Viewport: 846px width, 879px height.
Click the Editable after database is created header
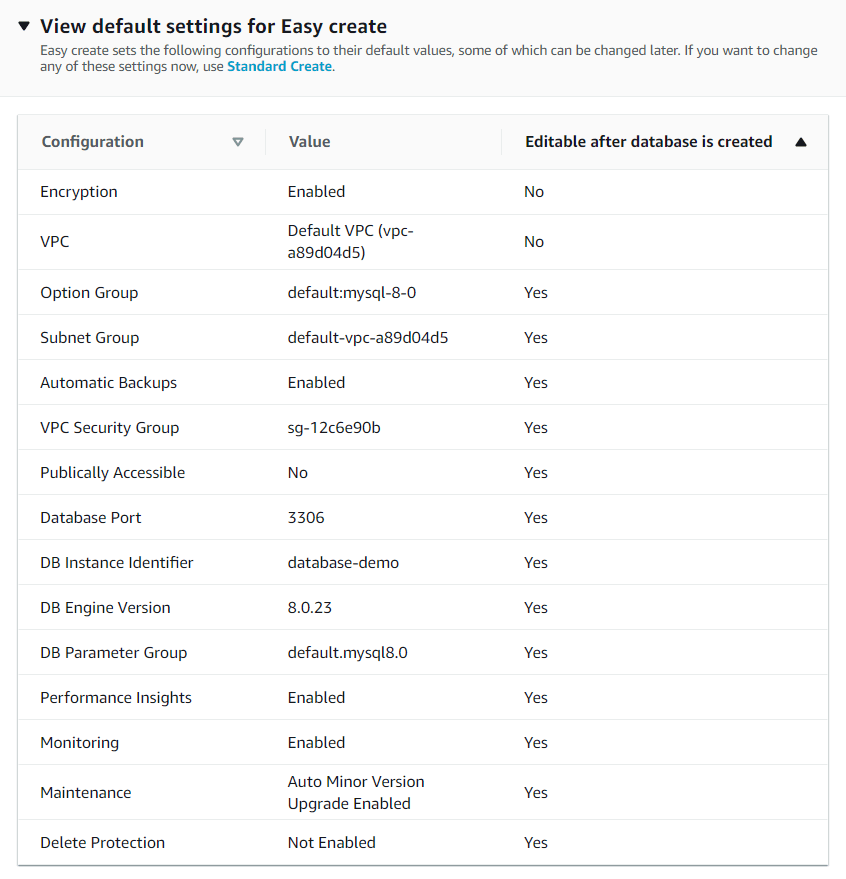tap(648, 142)
